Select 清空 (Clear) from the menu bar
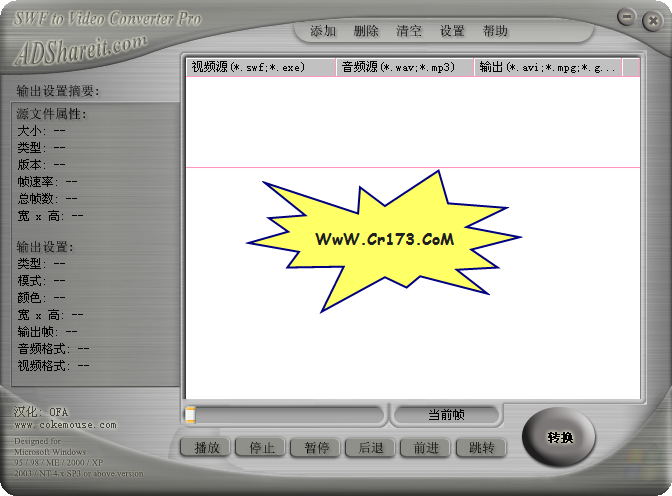 [409, 31]
